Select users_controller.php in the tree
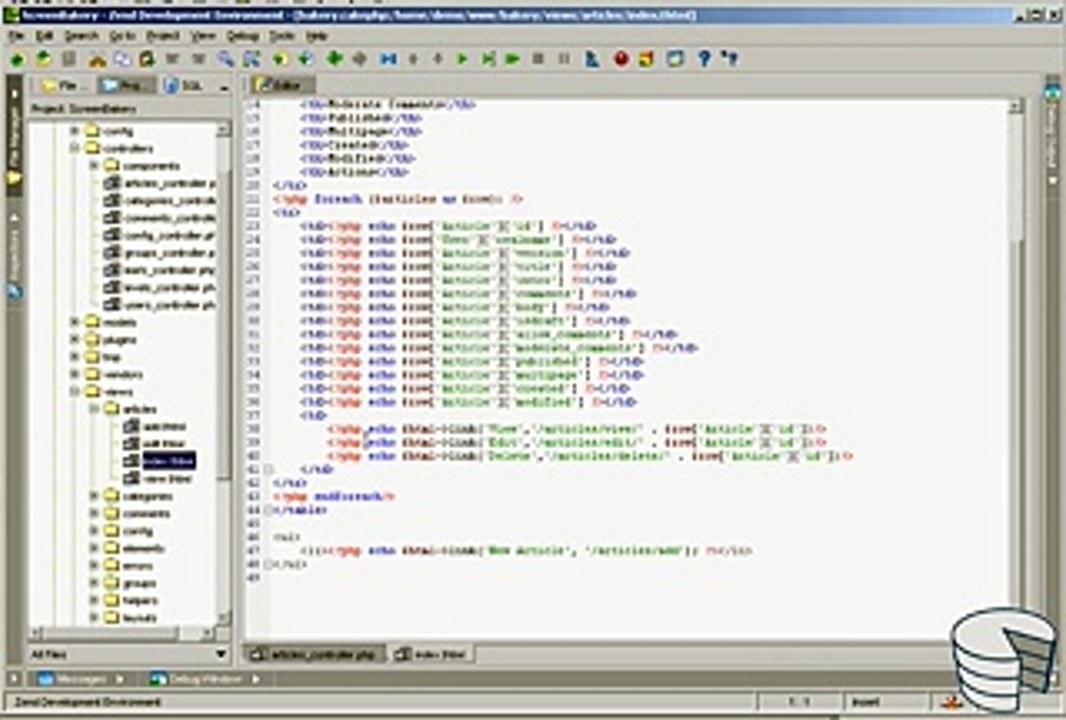Screen dimensions: 1066x720 click(160, 305)
